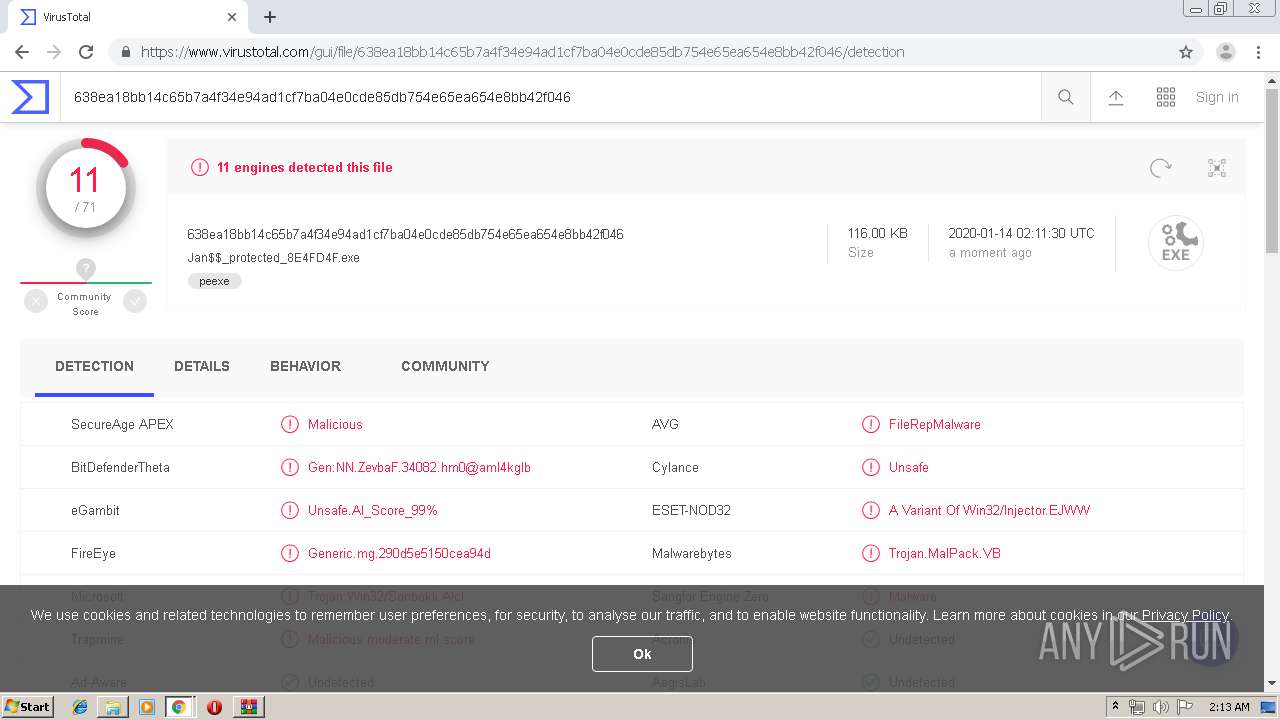
Task: Open the Chrome three-dot menu
Action: (1259, 52)
